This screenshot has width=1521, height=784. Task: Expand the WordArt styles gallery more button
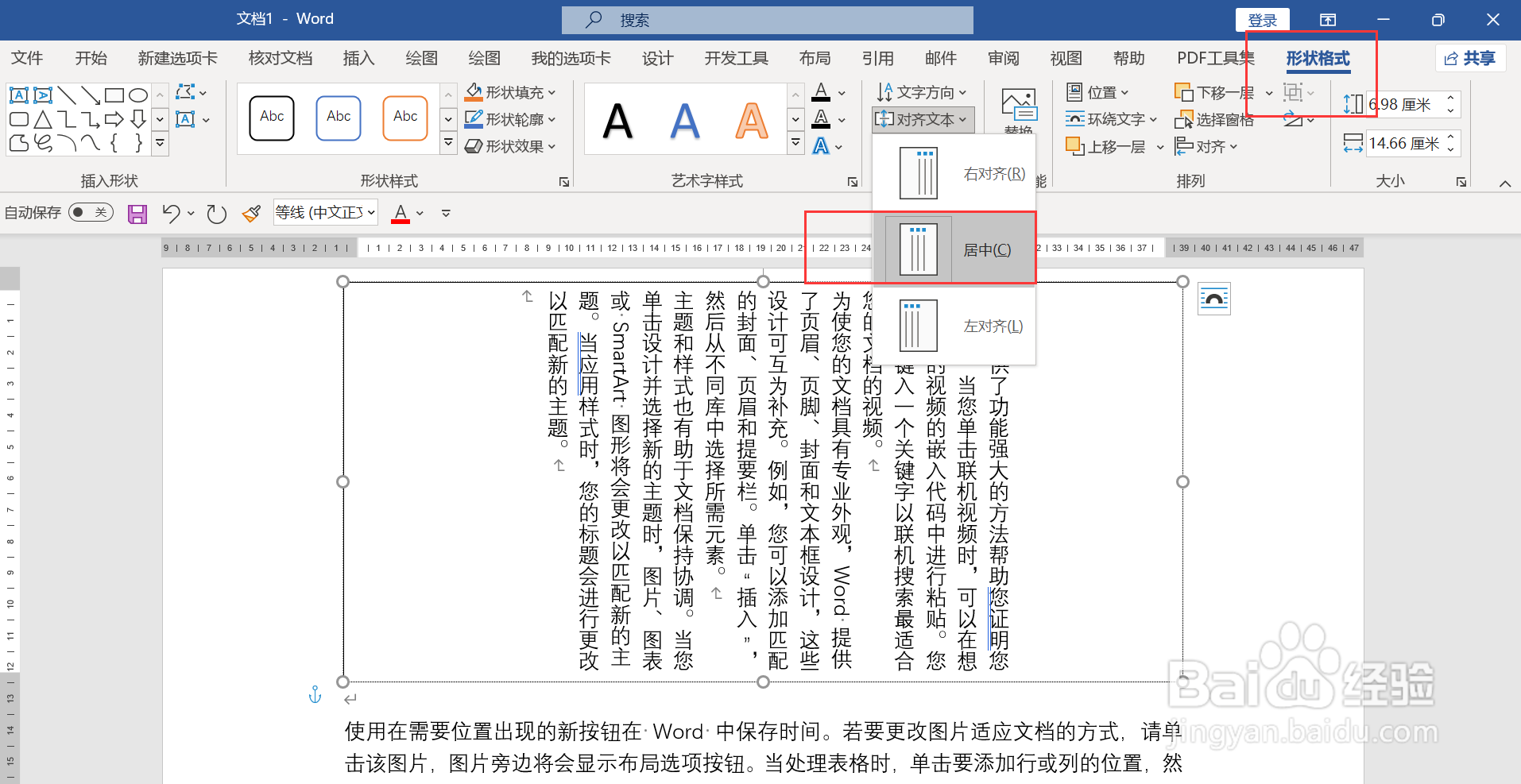tap(795, 143)
